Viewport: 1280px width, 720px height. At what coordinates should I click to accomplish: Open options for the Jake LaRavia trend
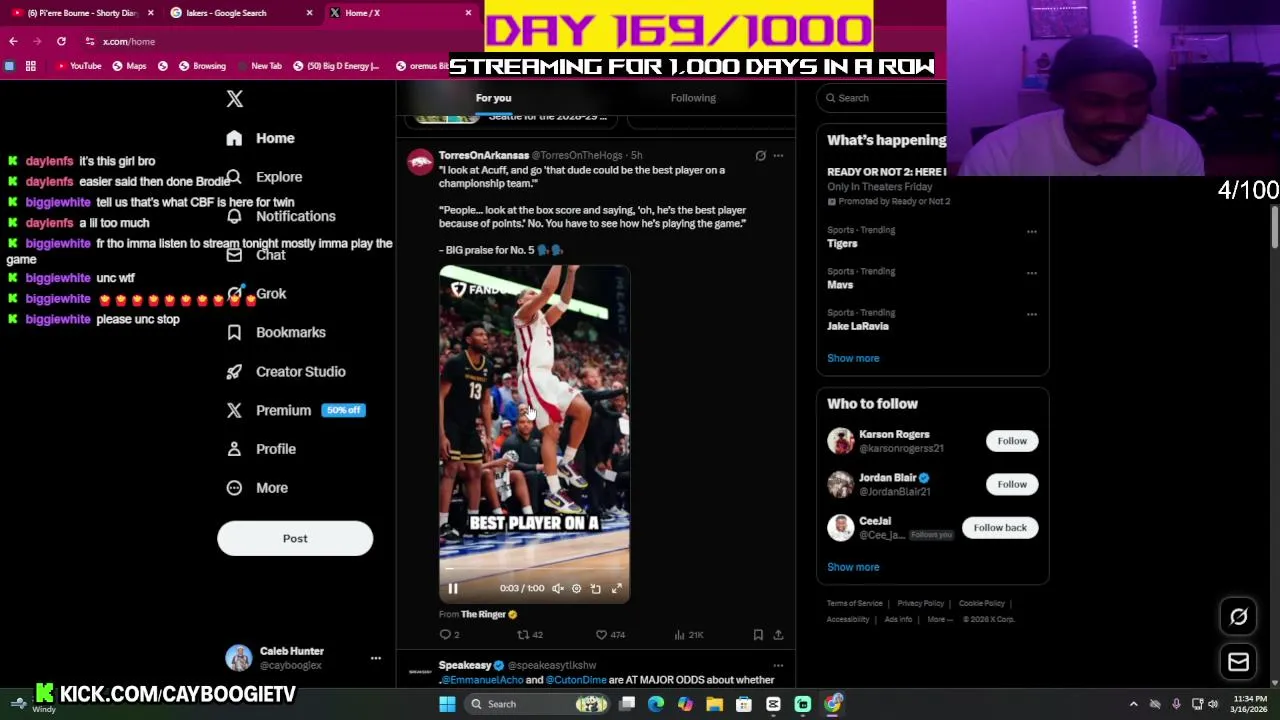(1031, 314)
